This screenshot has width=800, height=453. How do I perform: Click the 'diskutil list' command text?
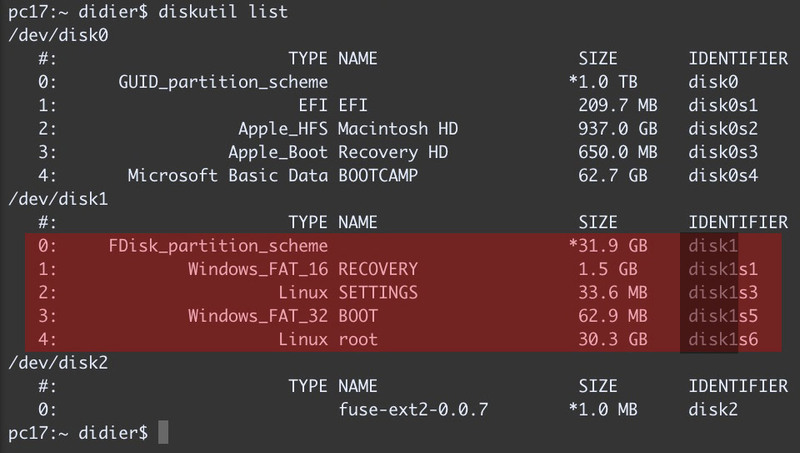pos(223,11)
